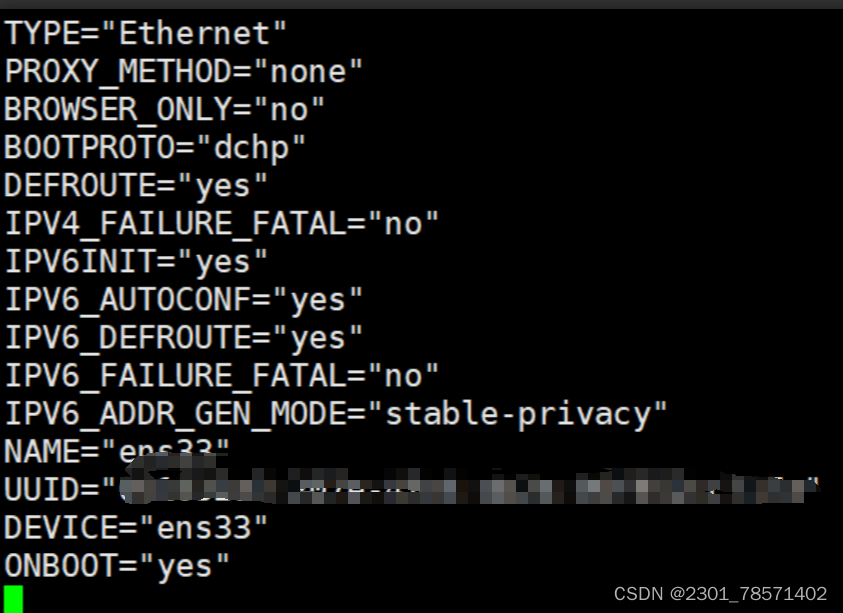Click the IPV6_ADDR_GEN_MODE key name

(175, 414)
